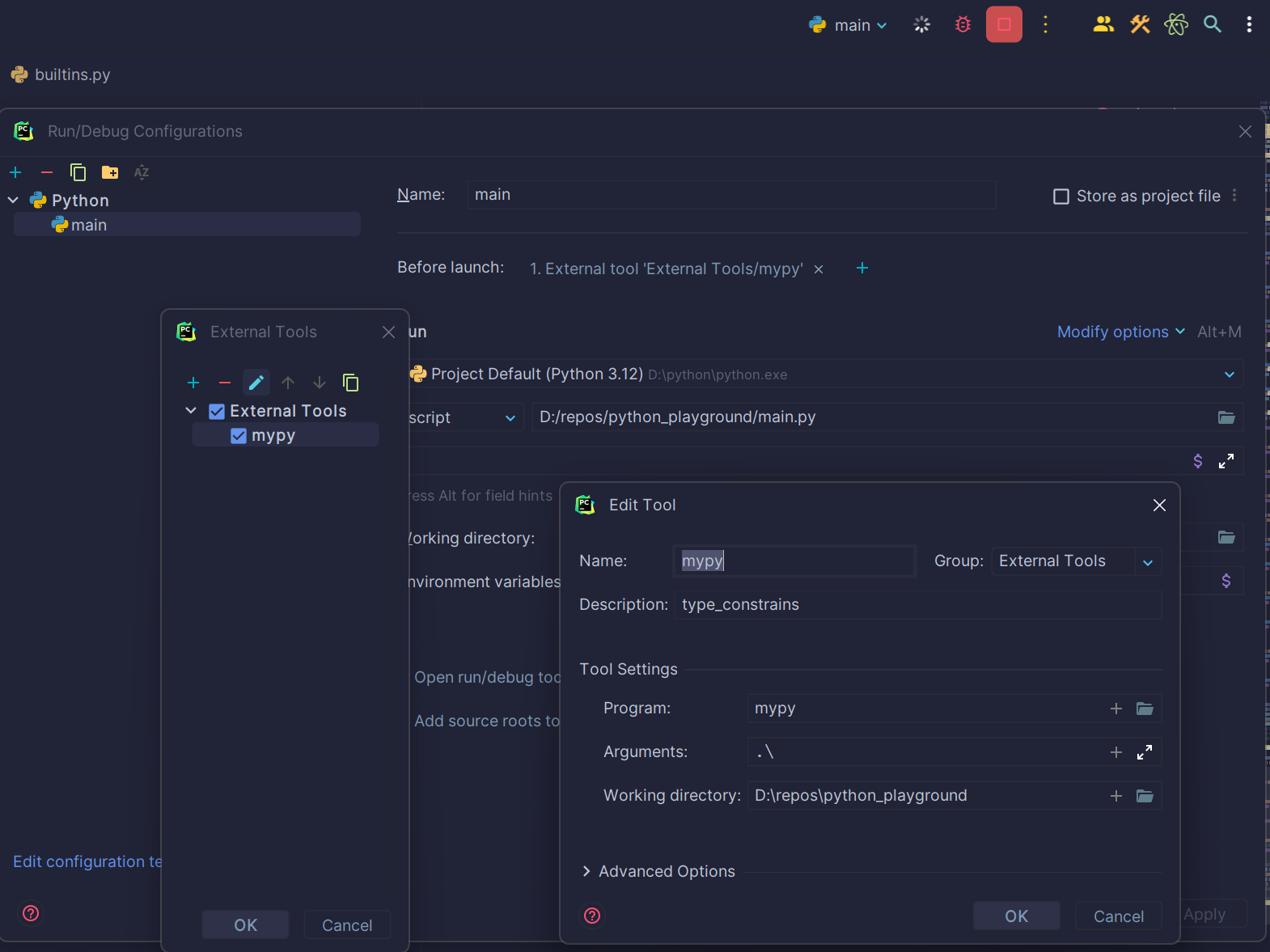Confirm Edit Tool dialog with OK

click(x=1017, y=916)
